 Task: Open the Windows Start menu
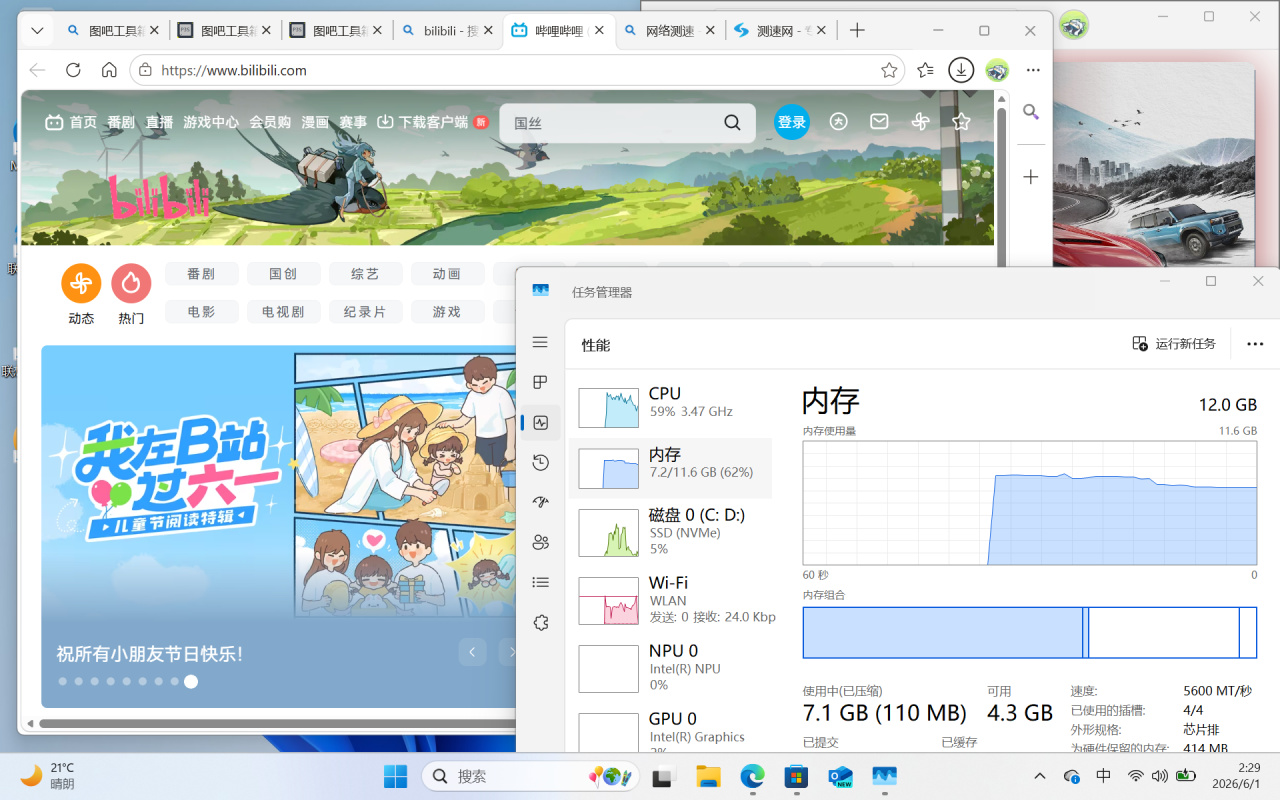(396, 776)
